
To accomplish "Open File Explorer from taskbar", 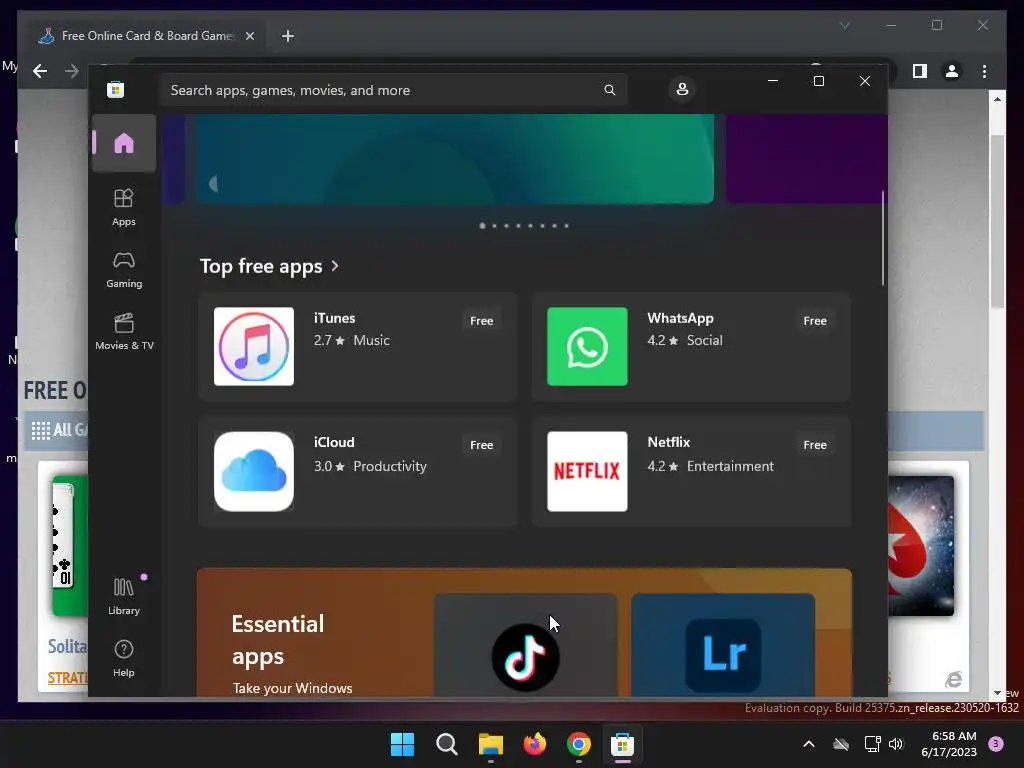I will [490, 744].
